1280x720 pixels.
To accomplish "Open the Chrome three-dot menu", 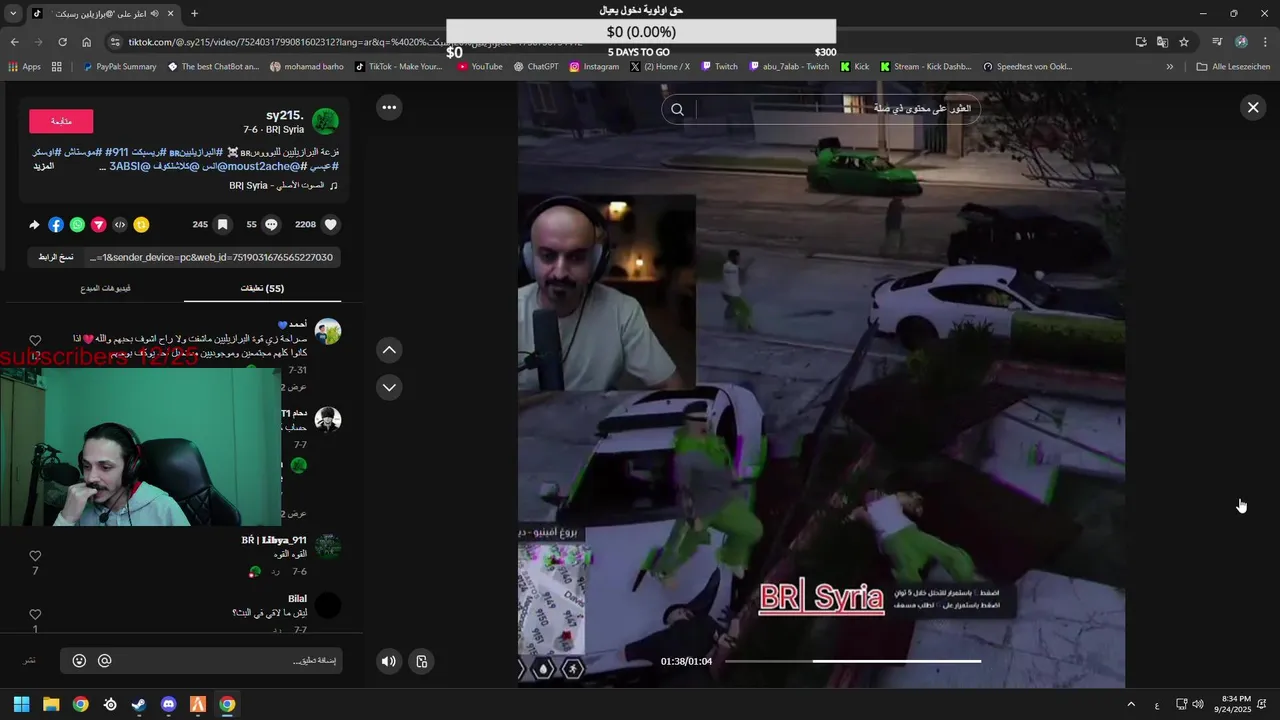I will click(1265, 42).
